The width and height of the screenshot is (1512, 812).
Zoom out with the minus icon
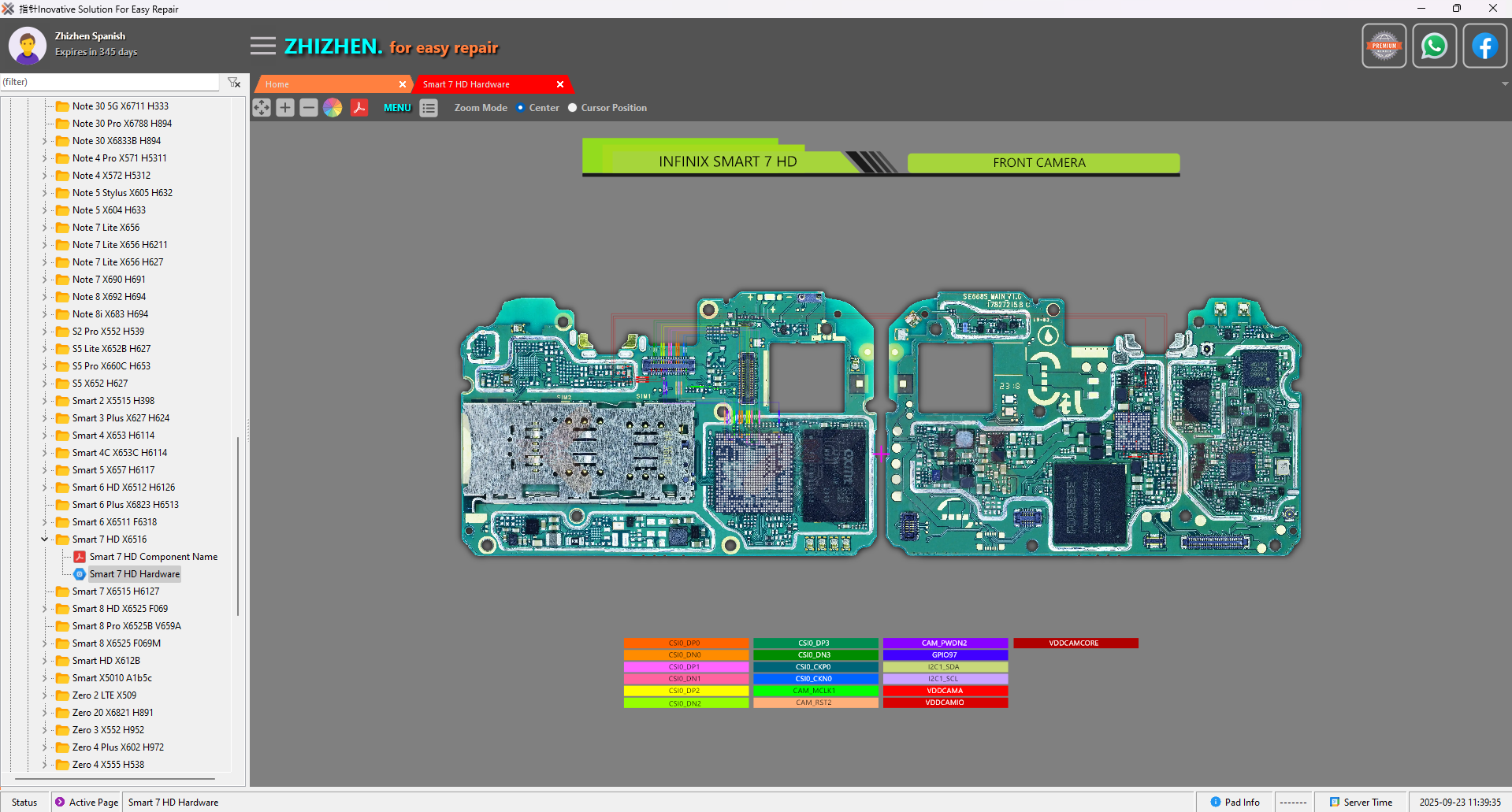coord(309,108)
